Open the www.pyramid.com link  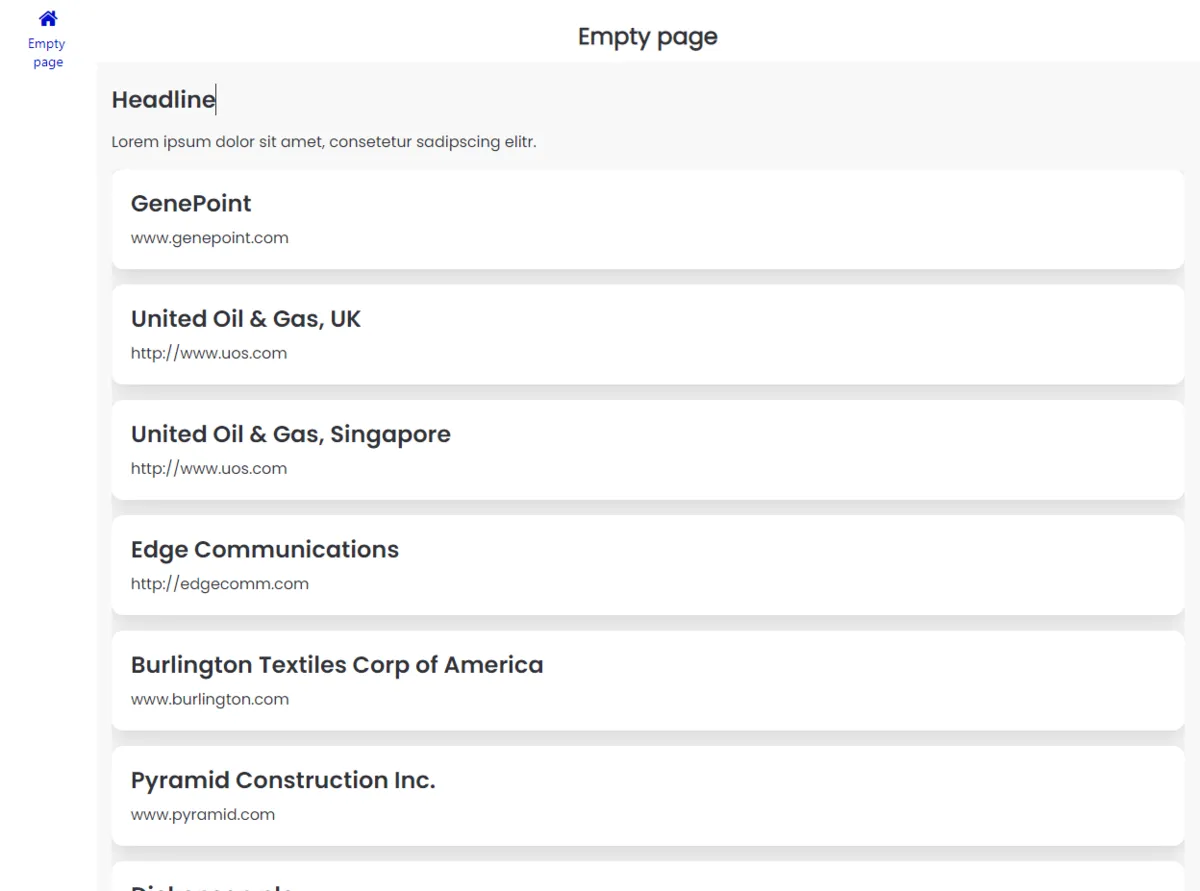(x=202, y=814)
